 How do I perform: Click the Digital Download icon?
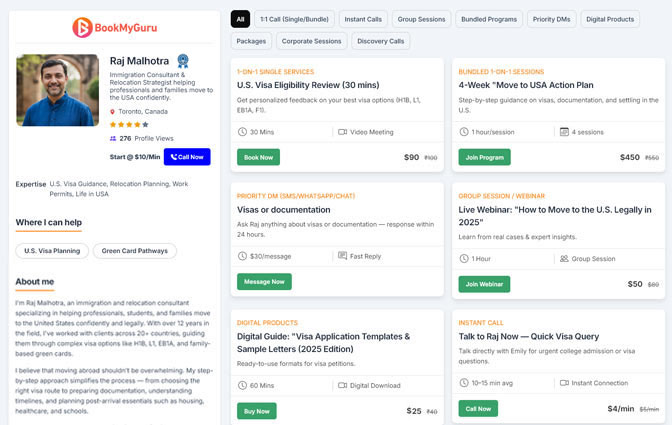coord(342,384)
